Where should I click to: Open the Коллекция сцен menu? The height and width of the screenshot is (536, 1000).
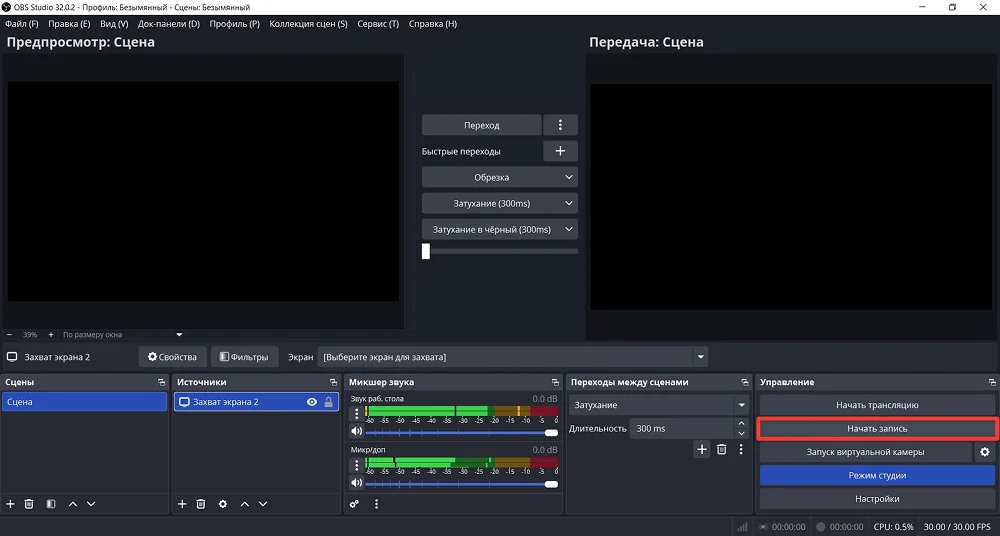[x=308, y=24]
